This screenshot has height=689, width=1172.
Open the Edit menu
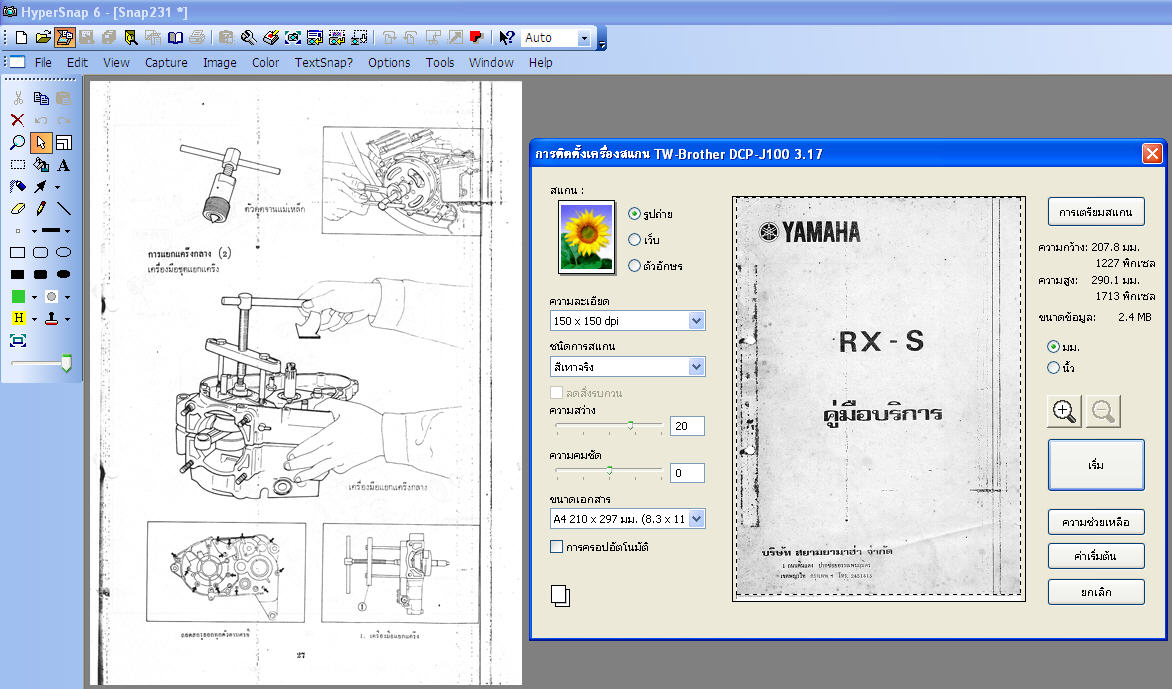pos(77,63)
